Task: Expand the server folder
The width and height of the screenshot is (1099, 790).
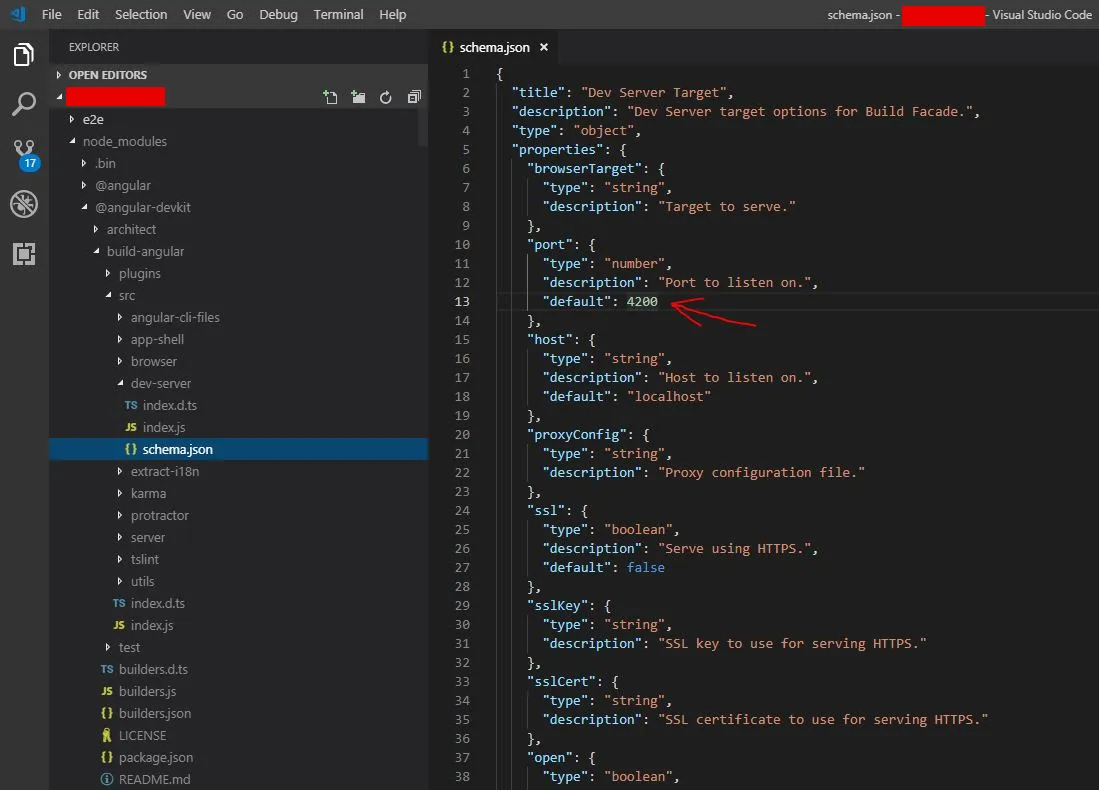Action: tap(238, 537)
